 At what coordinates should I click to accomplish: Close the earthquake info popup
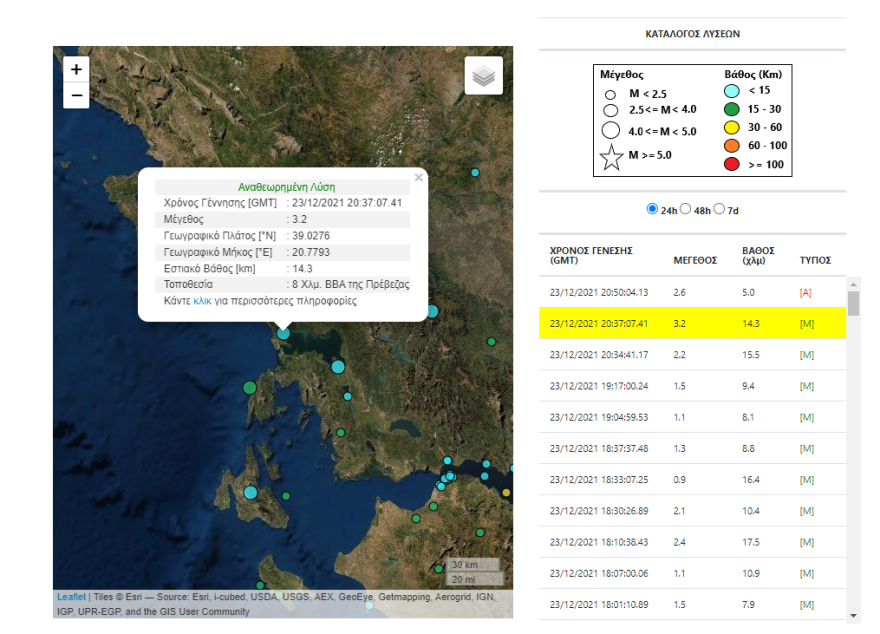click(x=419, y=178)
